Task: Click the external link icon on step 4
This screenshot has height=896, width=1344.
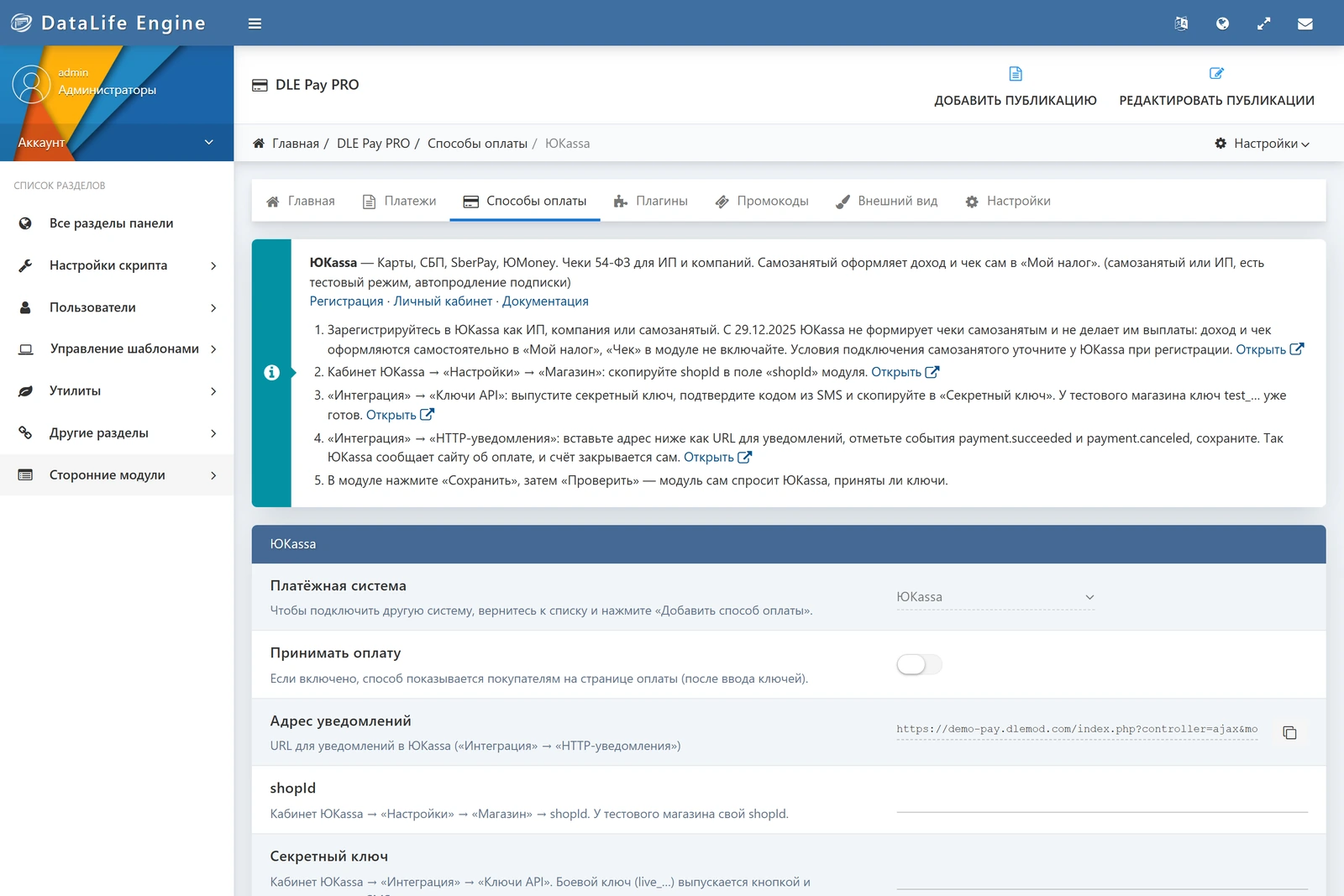Action: coord(744,458)
